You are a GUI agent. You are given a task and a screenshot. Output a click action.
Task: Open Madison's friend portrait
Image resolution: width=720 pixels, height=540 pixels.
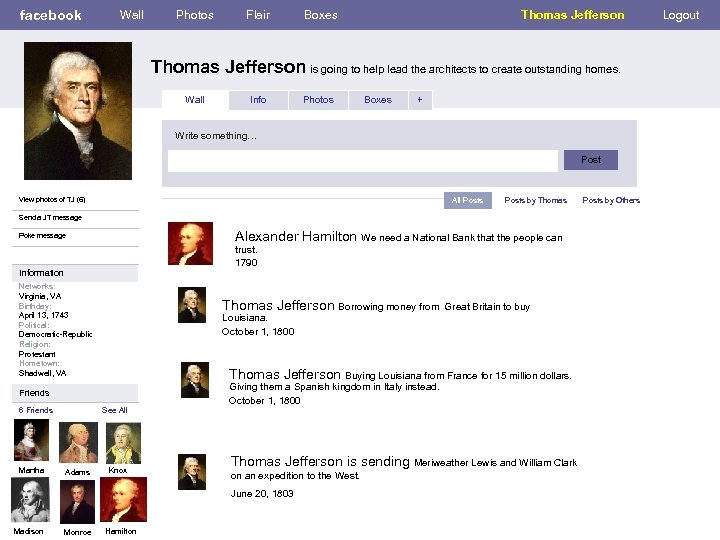point(30,500)
